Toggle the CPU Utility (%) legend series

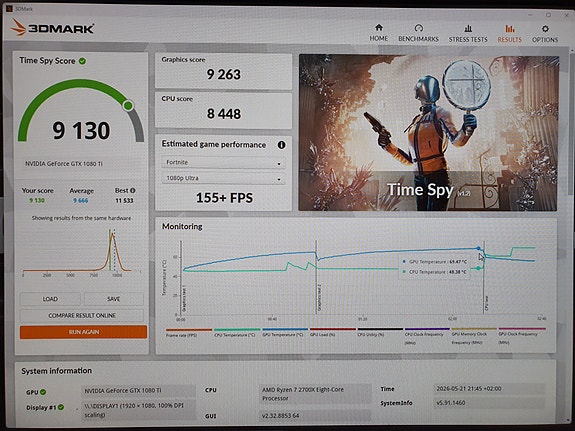380,333
